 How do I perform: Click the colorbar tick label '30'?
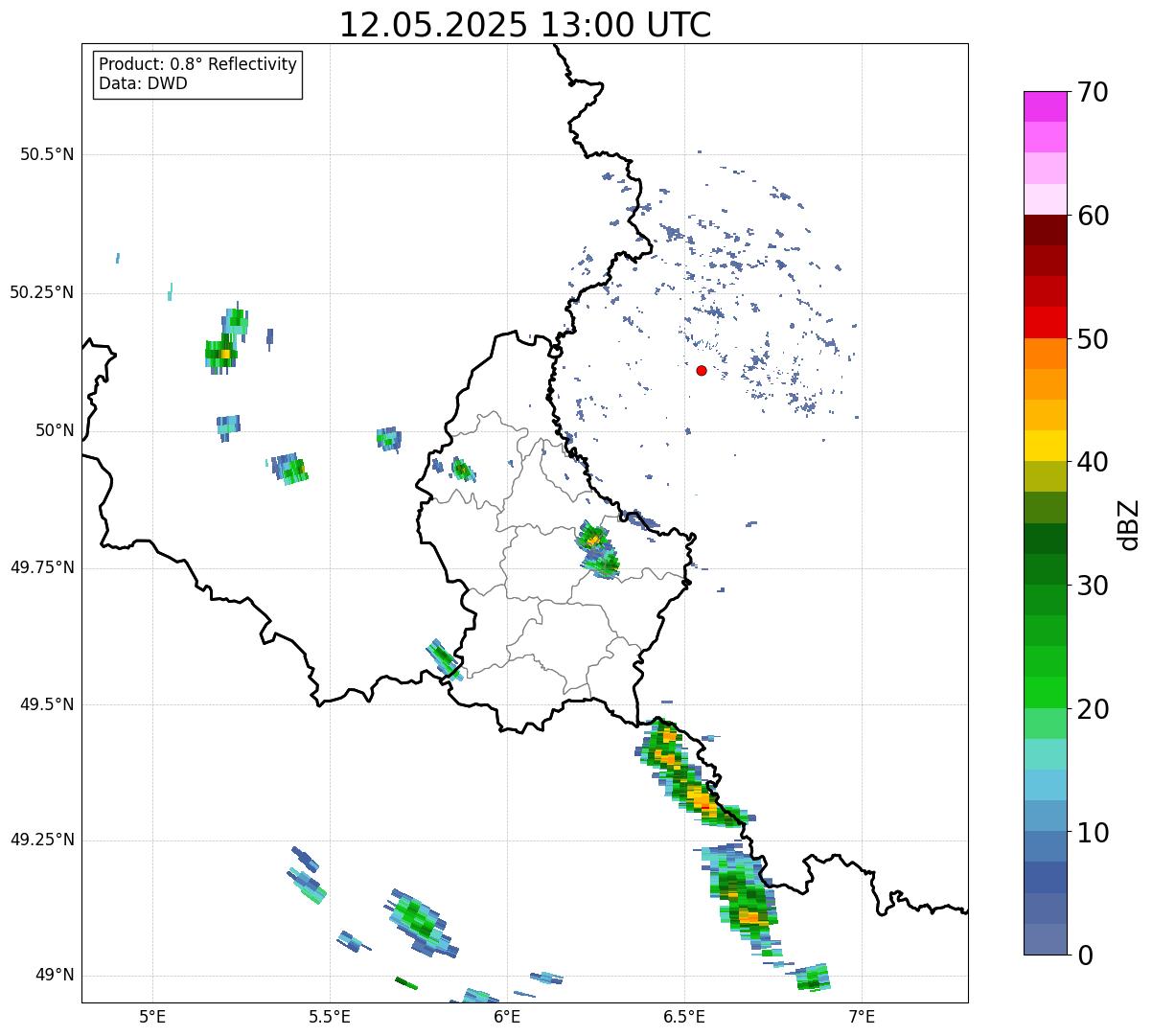(x=1093, y=586)
